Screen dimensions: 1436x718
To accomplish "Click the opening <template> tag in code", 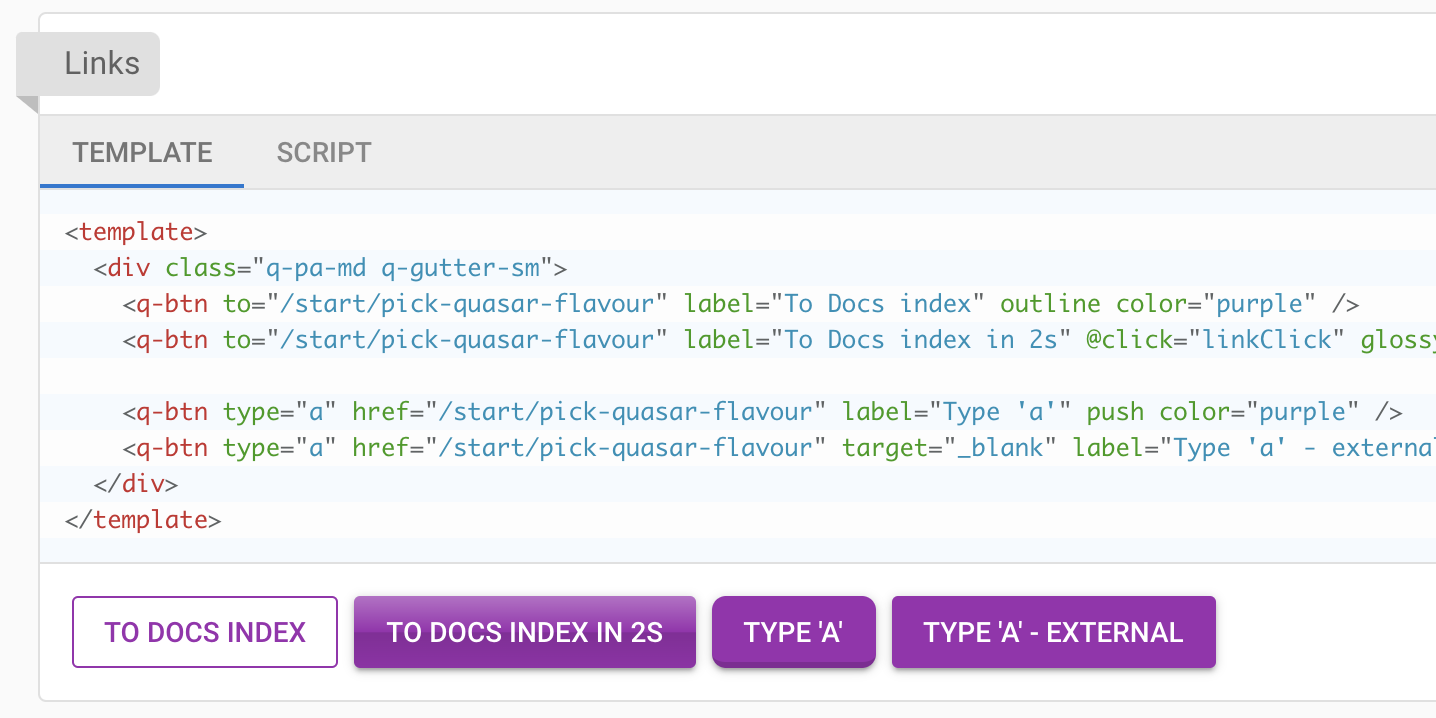I will click(x=136, y=232).
